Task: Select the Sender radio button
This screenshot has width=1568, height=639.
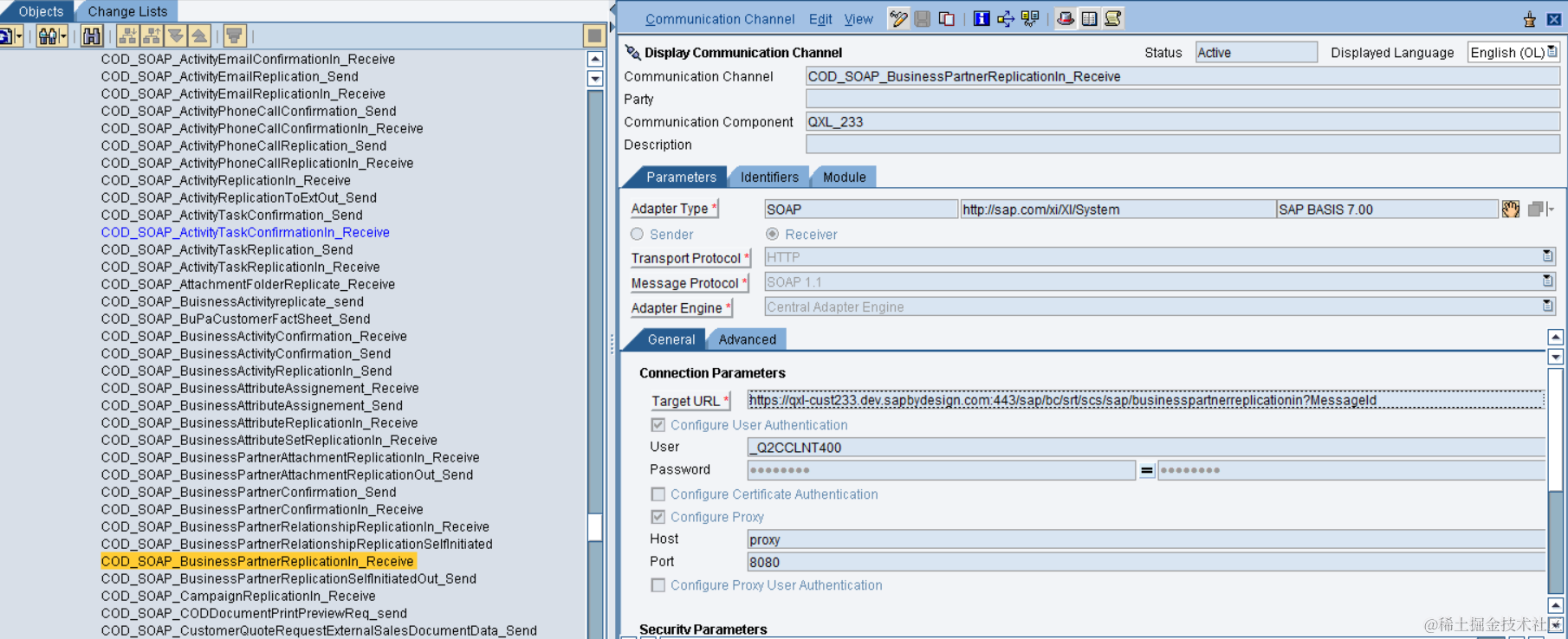Action: click(638, 234)
